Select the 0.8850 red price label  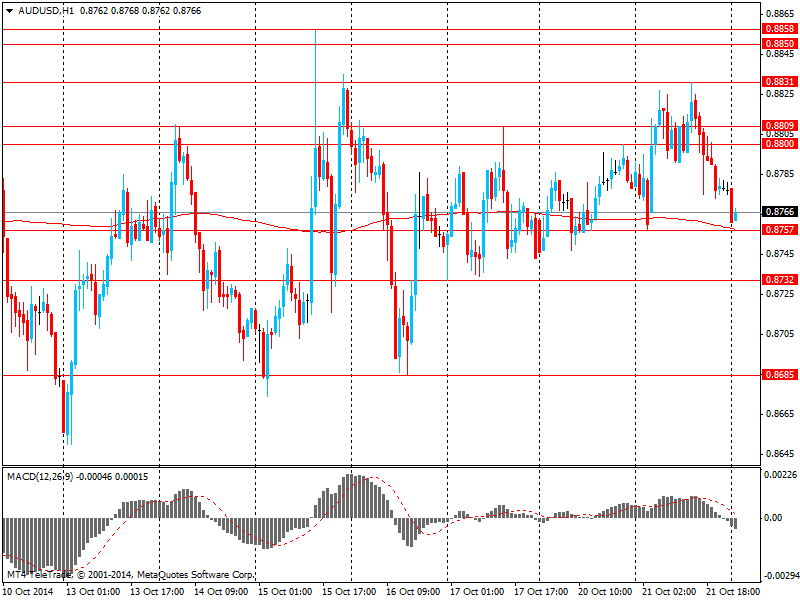point(779,45)
